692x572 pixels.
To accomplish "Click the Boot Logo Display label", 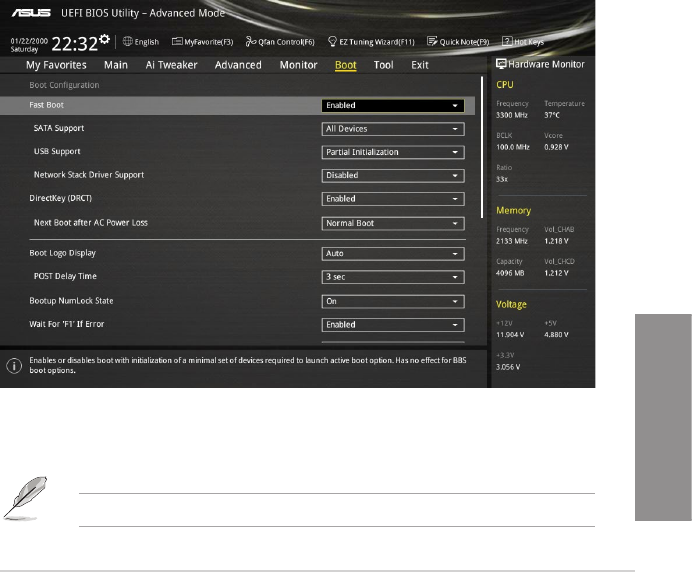I will tap(62, 253).
